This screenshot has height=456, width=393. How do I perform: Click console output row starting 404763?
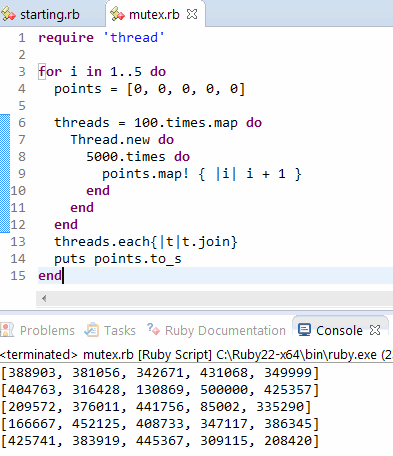point(160,389)
